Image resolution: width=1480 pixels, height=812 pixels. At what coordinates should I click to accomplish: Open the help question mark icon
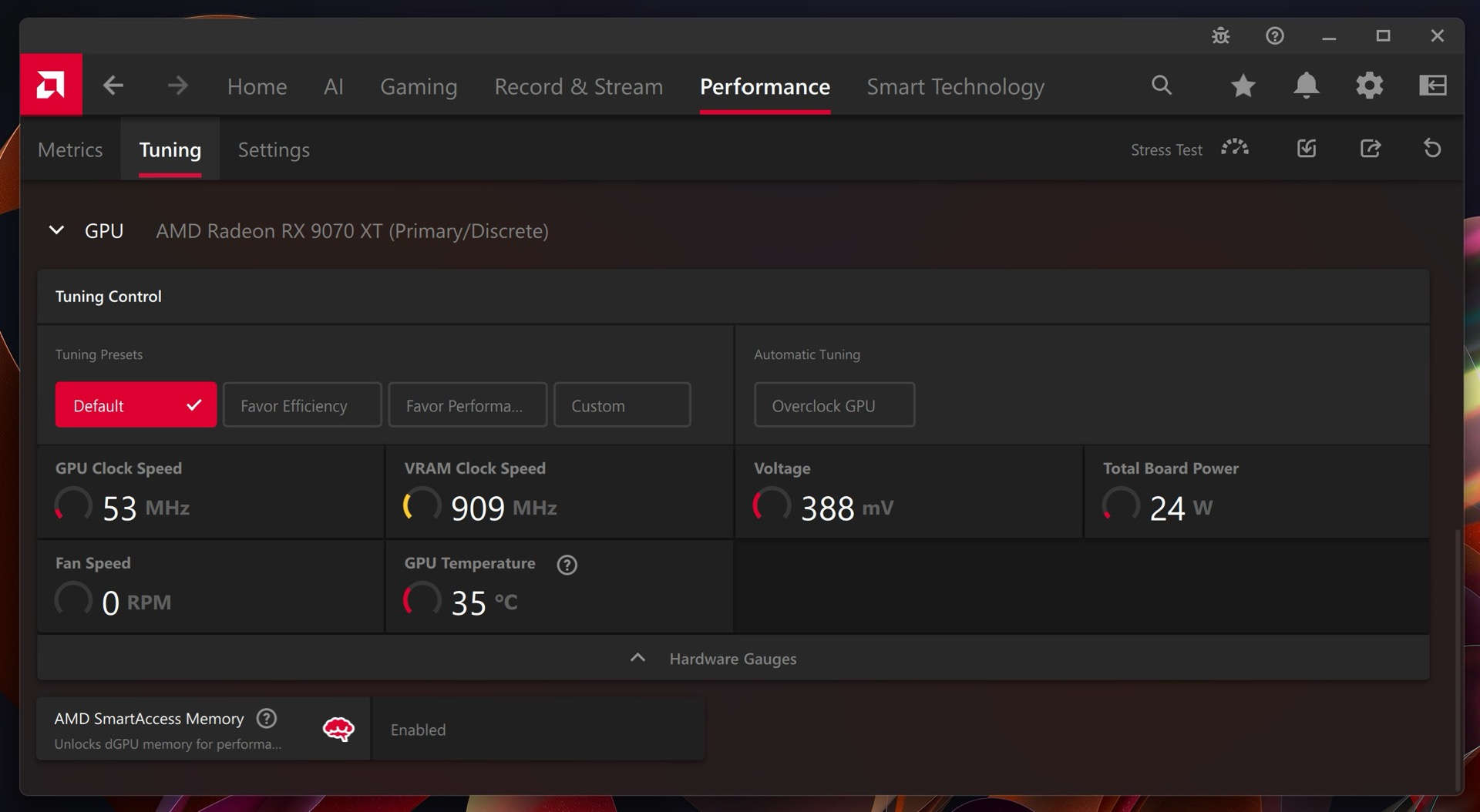1275,35
